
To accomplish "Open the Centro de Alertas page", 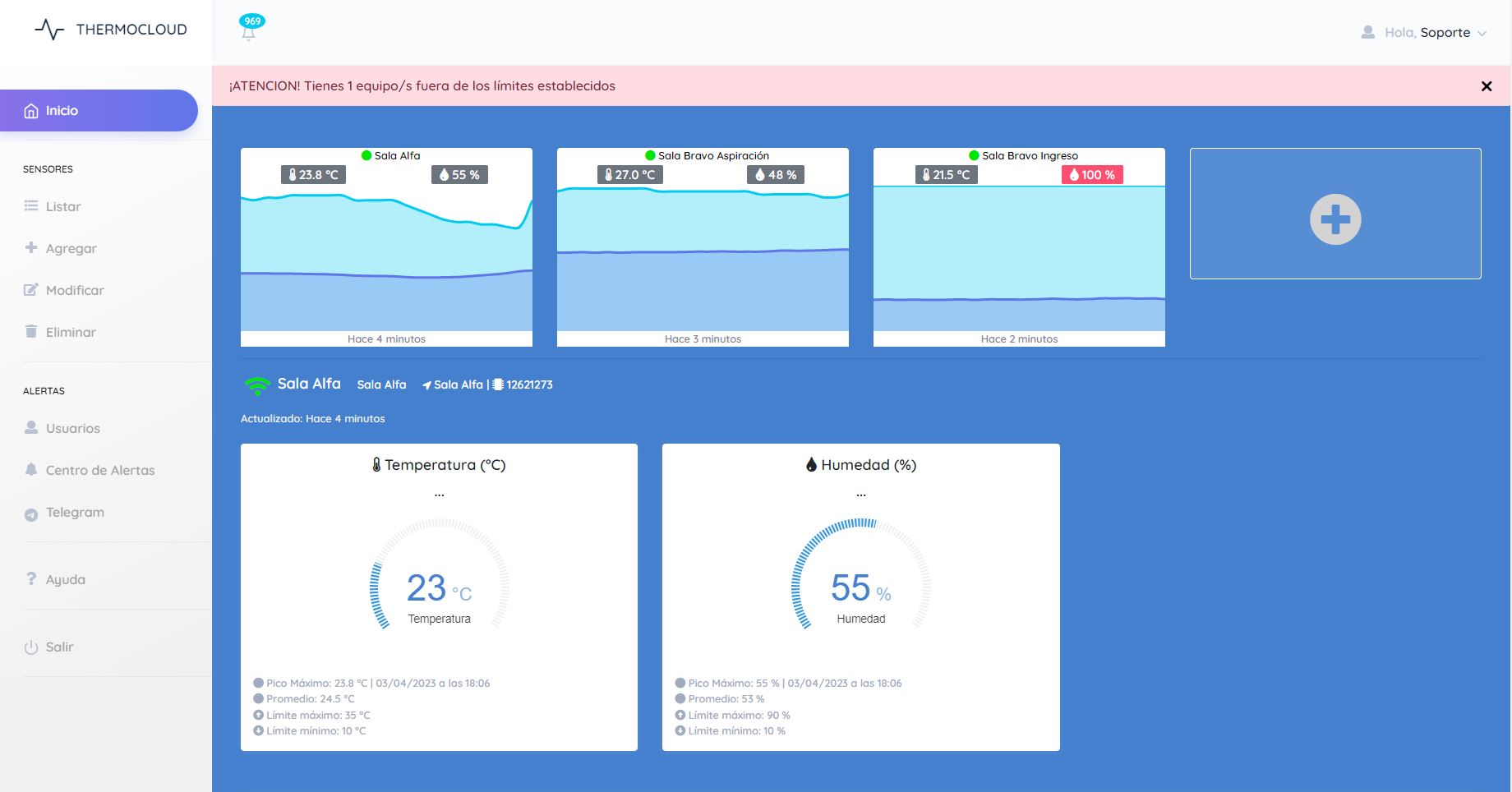I will [99, 470].
